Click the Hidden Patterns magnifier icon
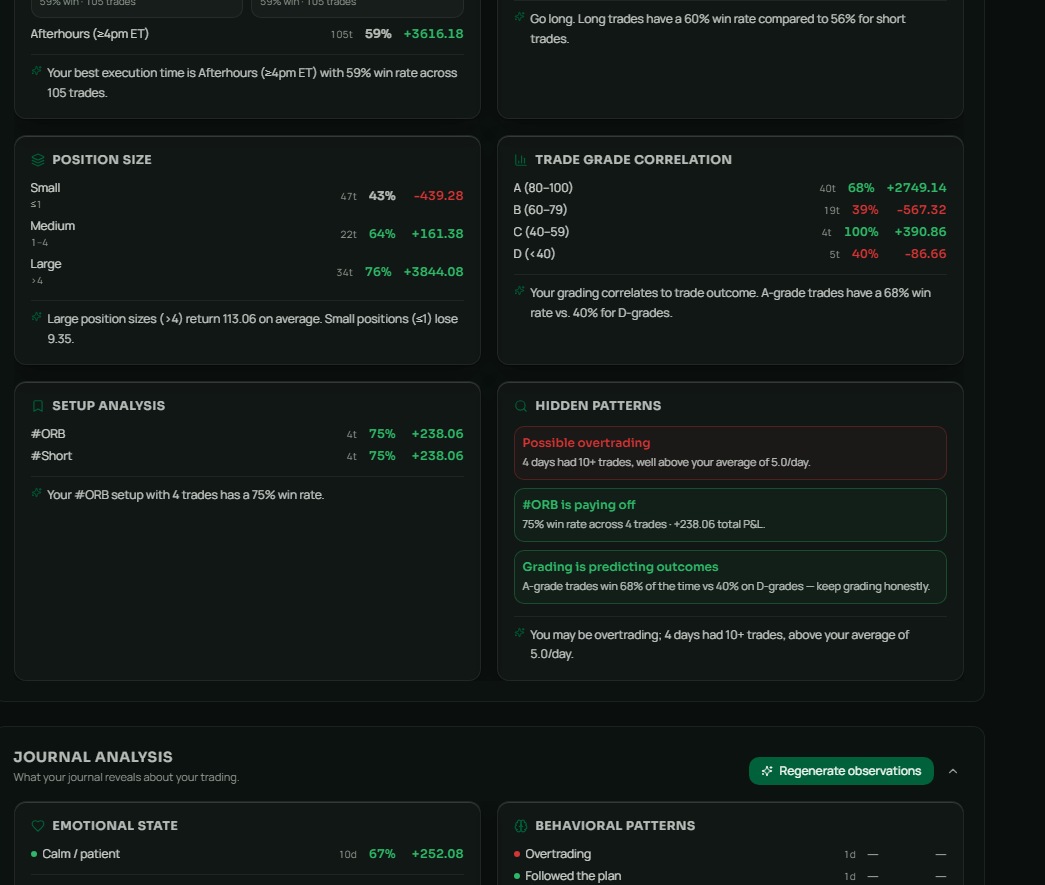The image size is (1045, 885). [x=521, y=406]
